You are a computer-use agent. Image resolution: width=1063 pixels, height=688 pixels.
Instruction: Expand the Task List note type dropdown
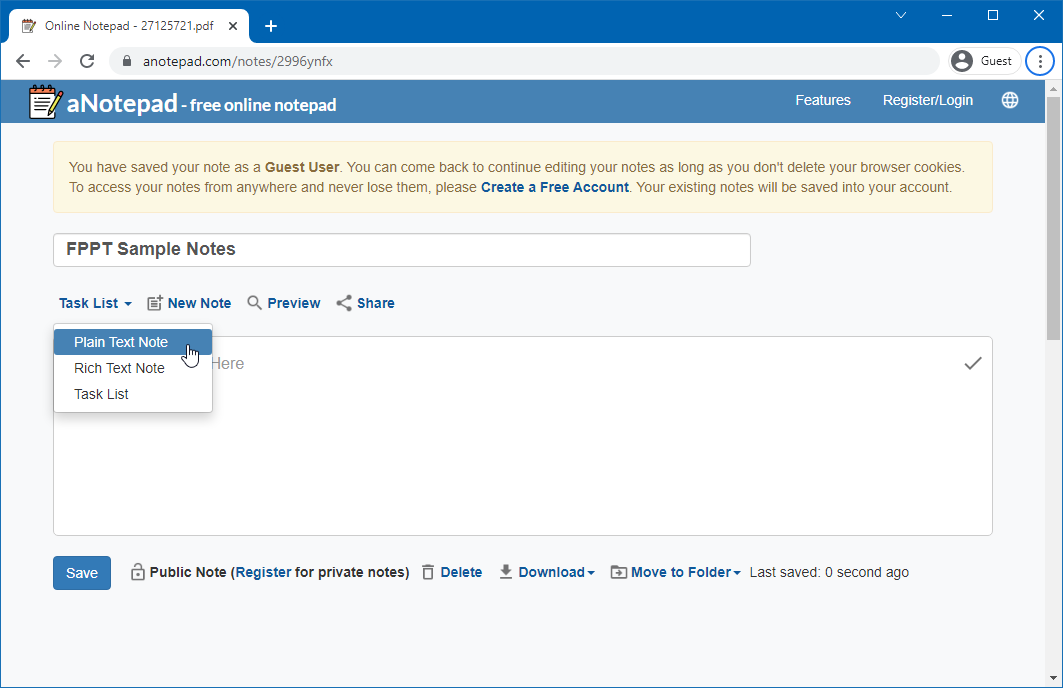pyautogui.click(x=95, y=303)
